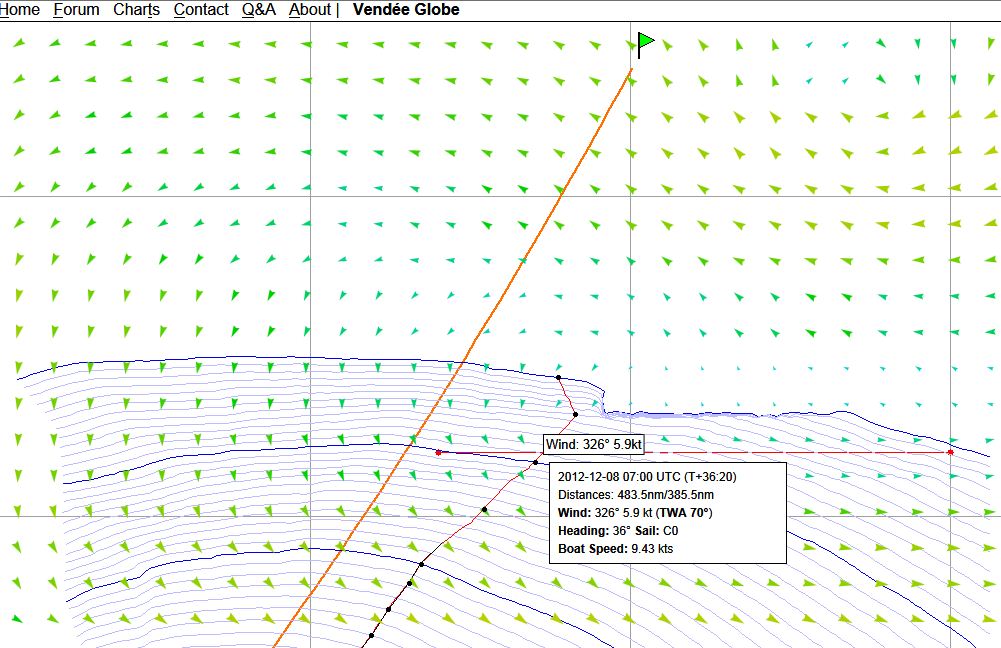This screenshot has width=1001, height=648.
Task: Click the green destination flag marker
Action: (x=645, y=42)
